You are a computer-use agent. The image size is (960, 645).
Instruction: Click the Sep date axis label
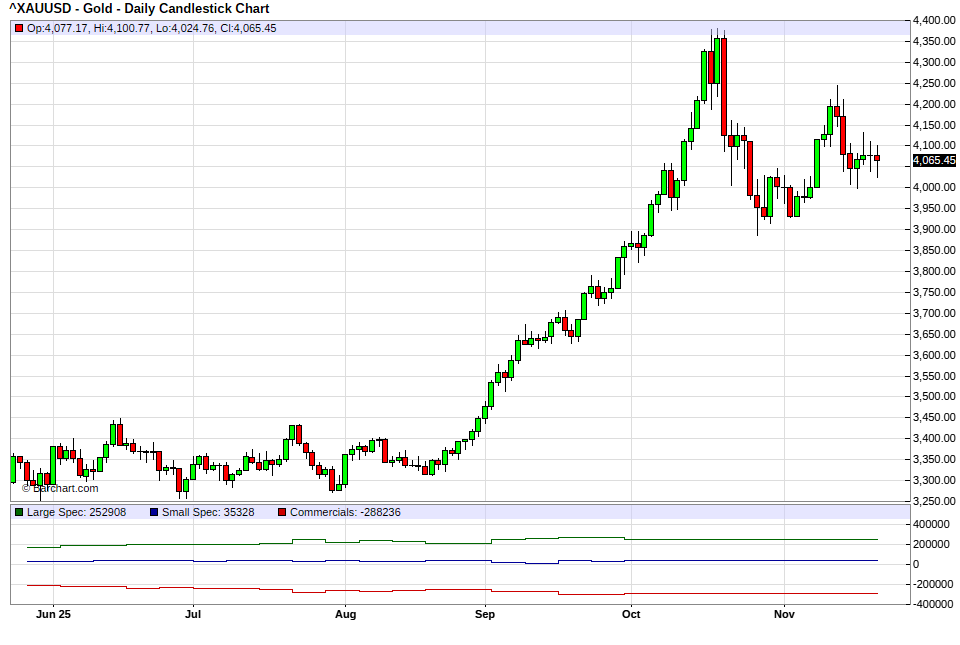[x=485, y=614]
